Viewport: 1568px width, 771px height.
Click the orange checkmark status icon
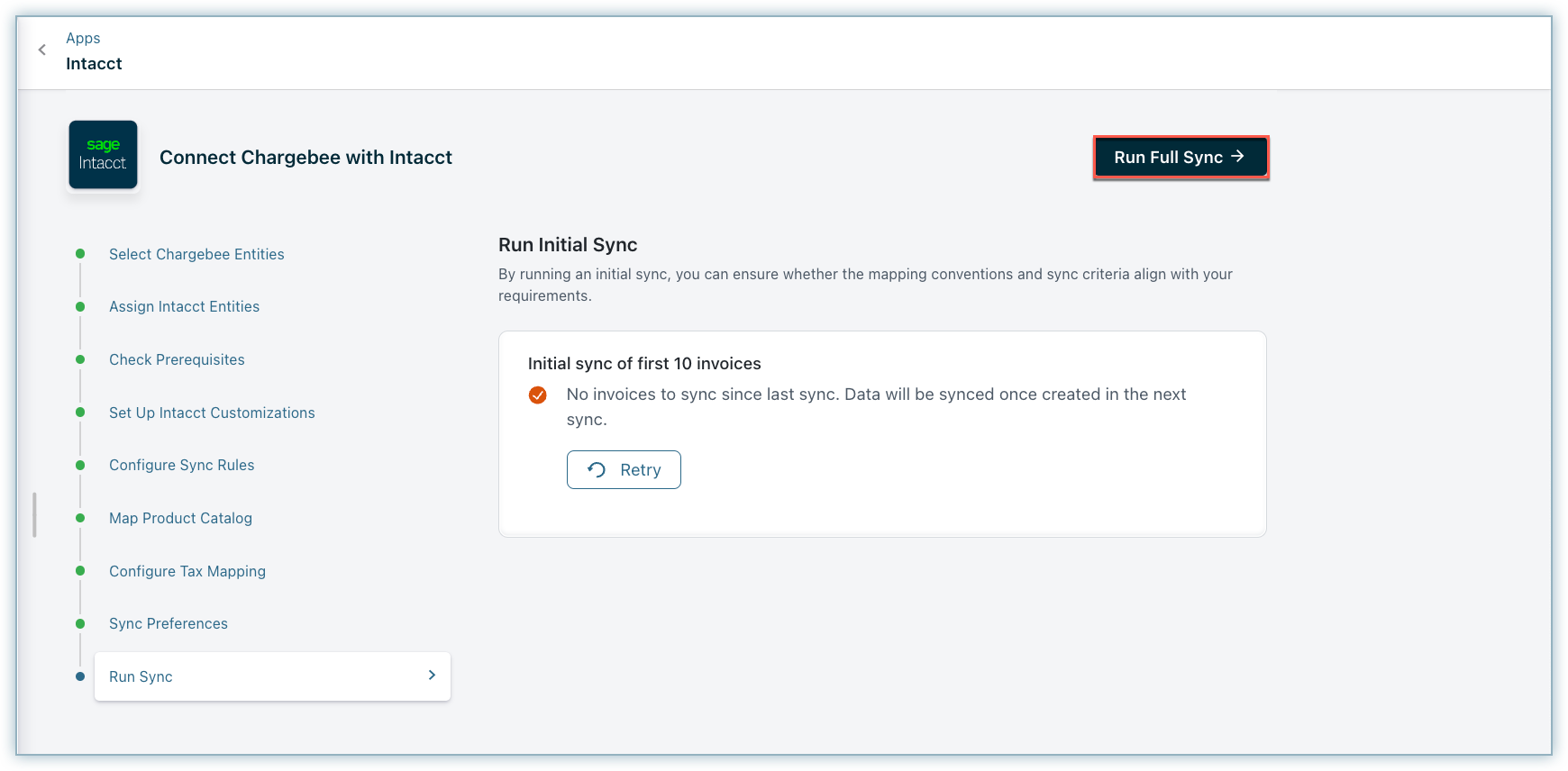tap(538, 395)
